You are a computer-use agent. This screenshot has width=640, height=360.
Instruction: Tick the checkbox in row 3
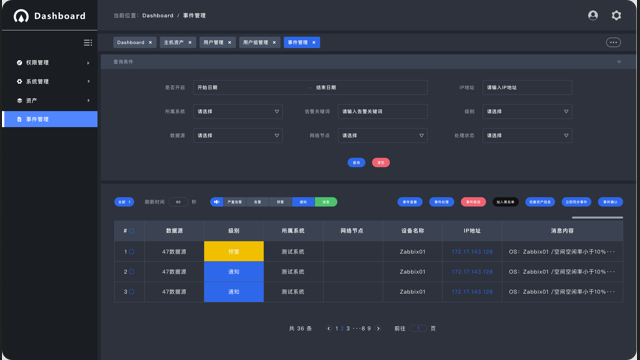(131, 291)
